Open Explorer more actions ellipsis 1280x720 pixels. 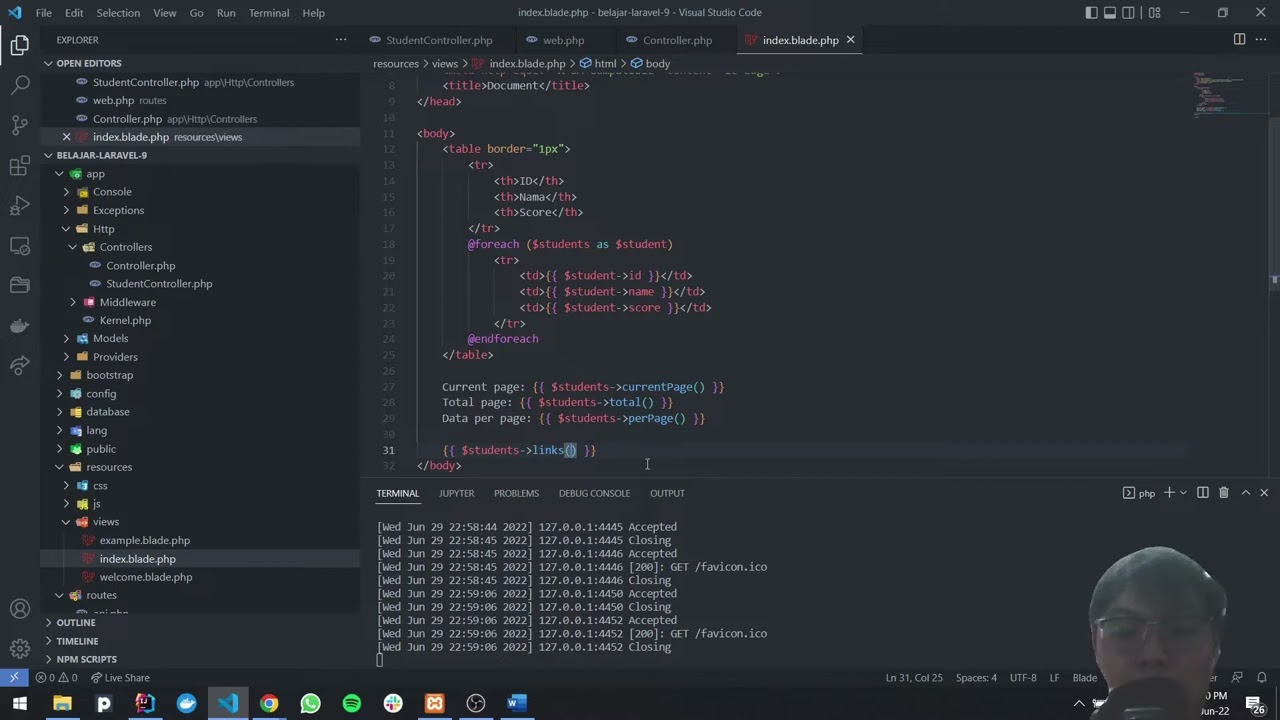(341, 40)
